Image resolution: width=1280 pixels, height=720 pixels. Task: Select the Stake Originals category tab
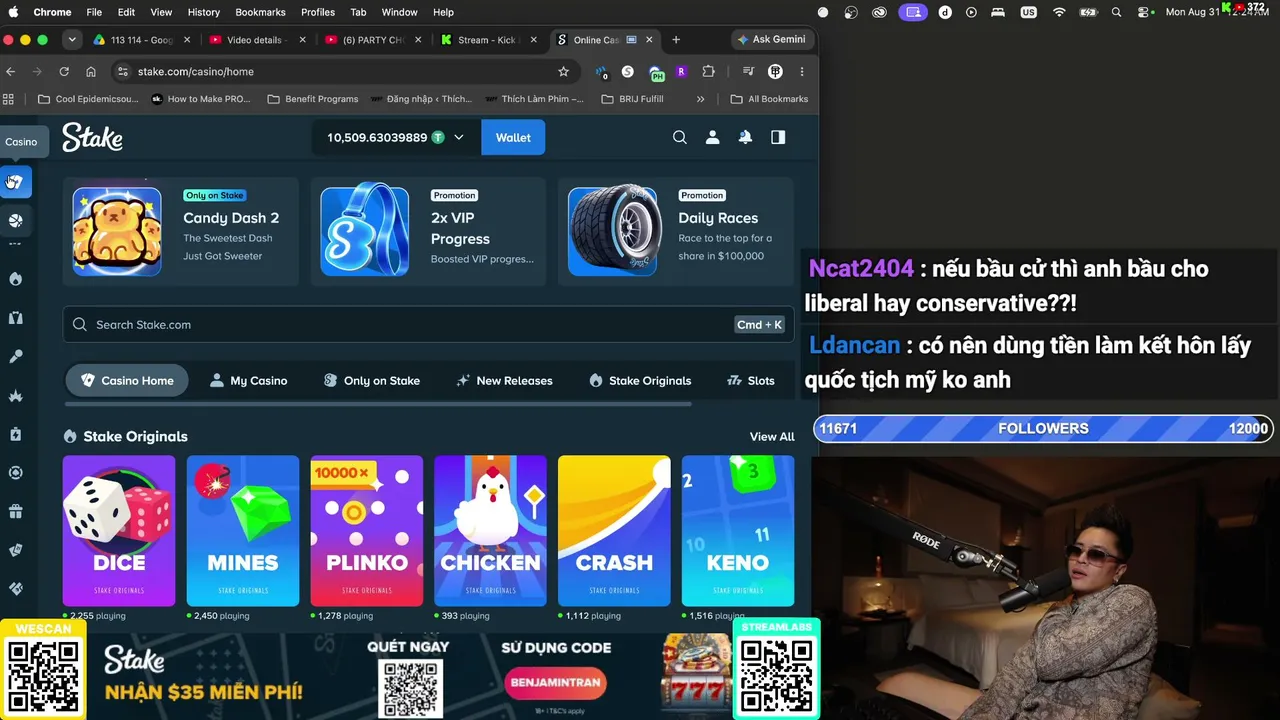pyautogui.click(x=640, y=380)
